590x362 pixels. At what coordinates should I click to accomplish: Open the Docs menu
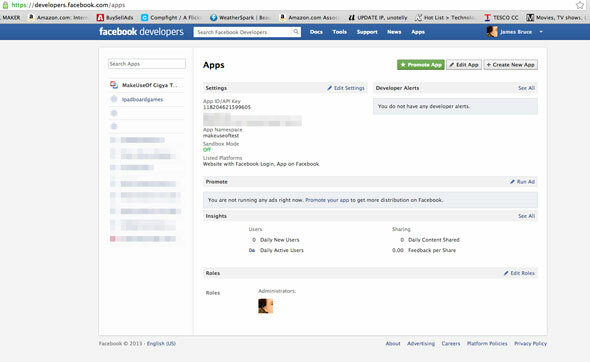pyautogui.click(x=316, y=32)
